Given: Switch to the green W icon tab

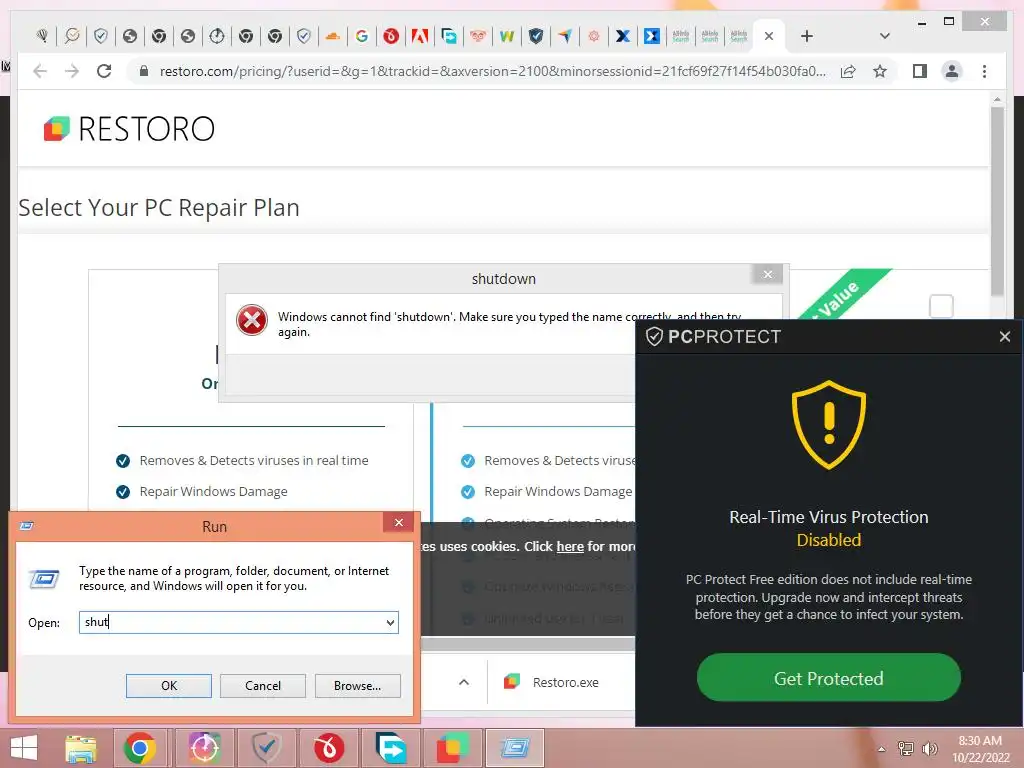Looking at the screenshot, I should point(507,37).
